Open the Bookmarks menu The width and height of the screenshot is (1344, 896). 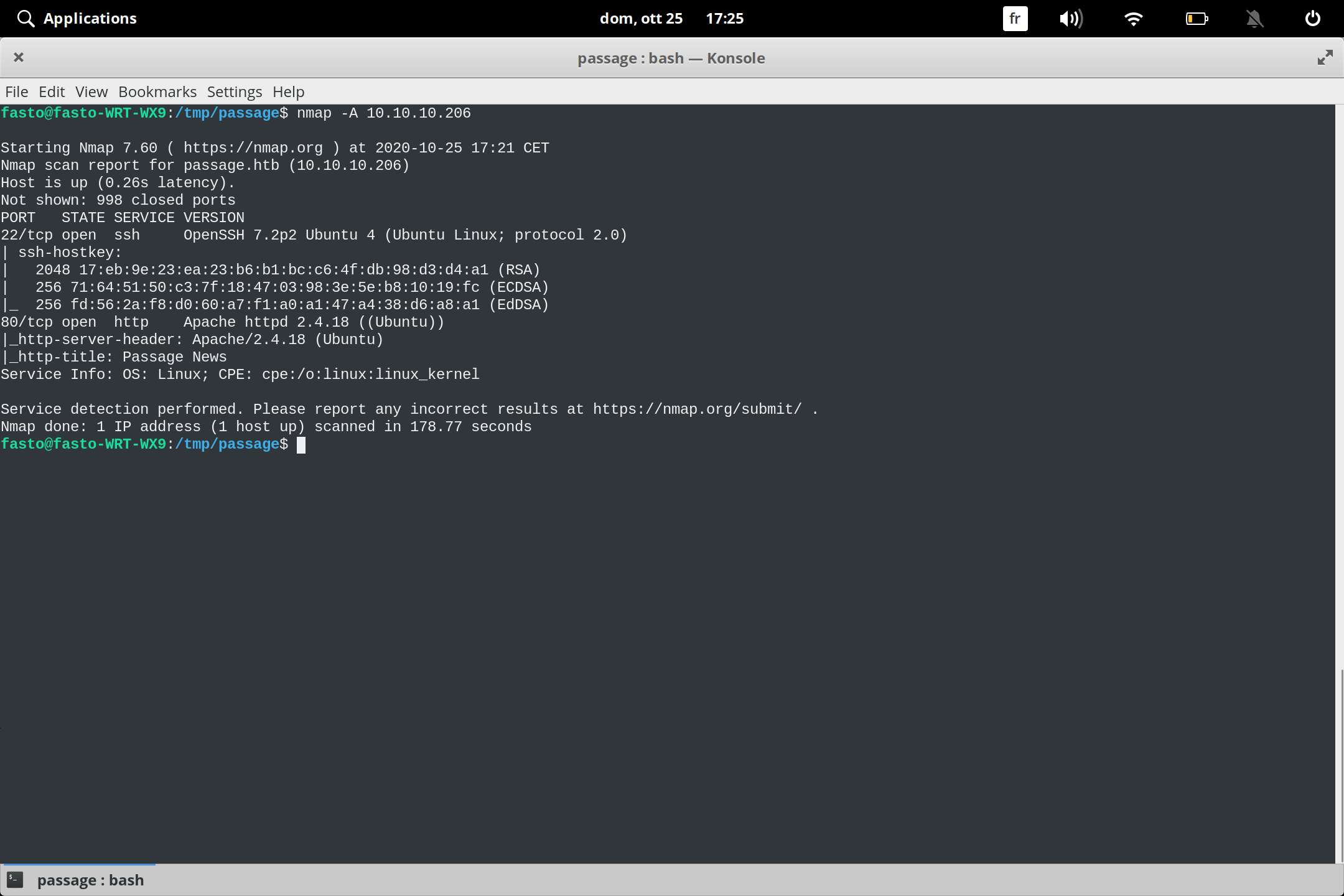pyautogui.click(x=157, y=91)
